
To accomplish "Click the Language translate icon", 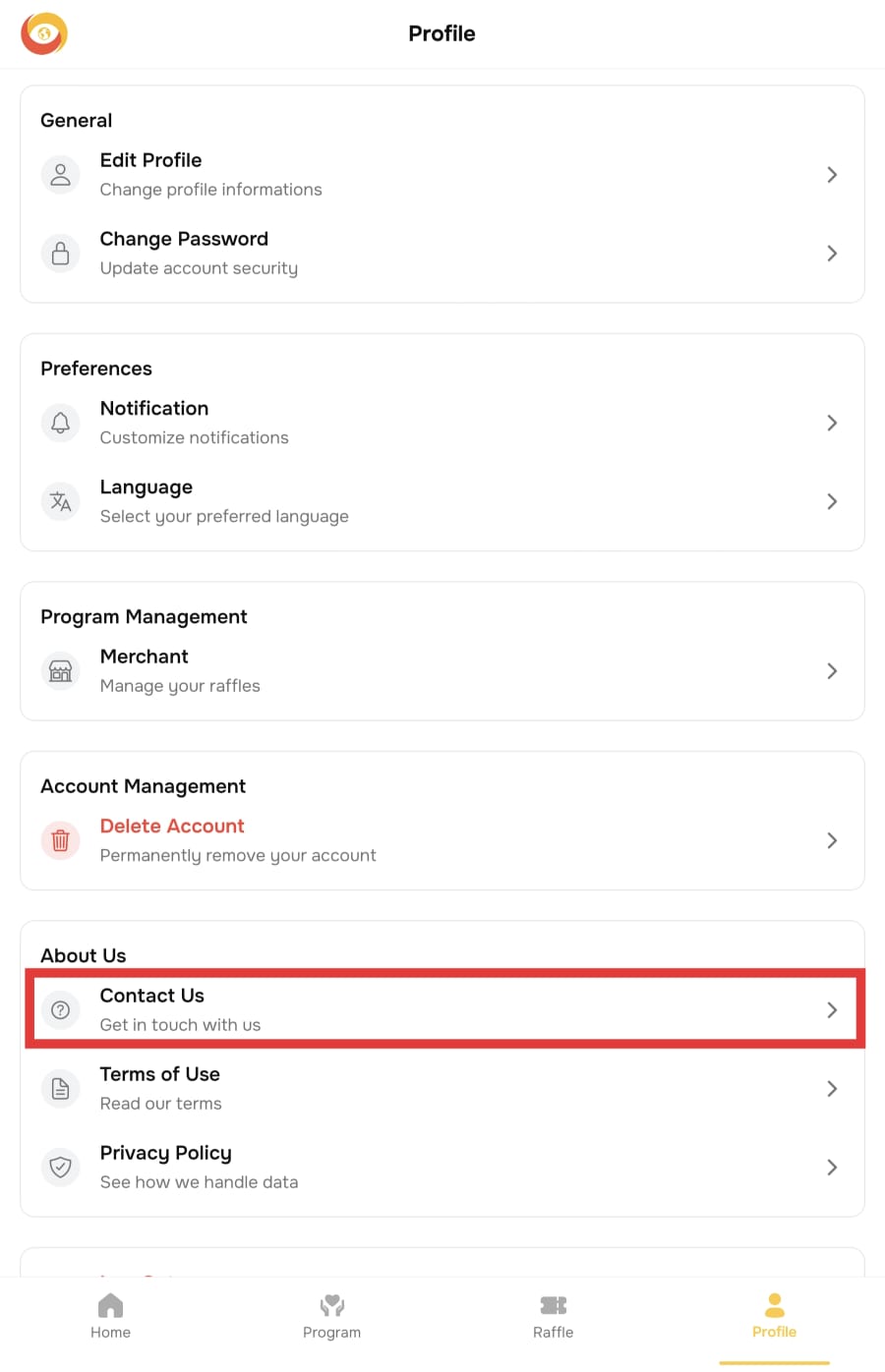I will tap(60, 501).
